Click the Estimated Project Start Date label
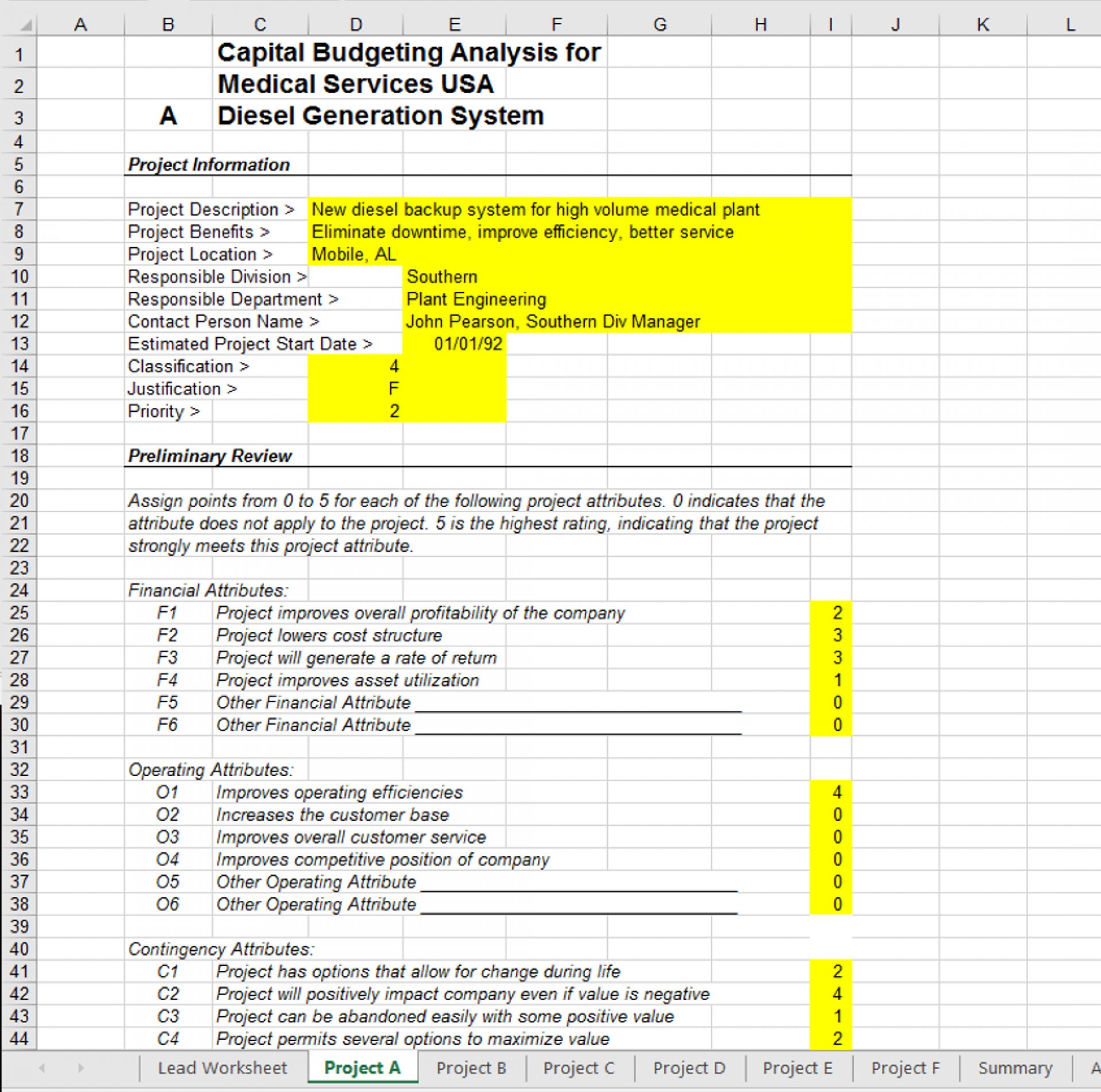 tap(250, 344)
